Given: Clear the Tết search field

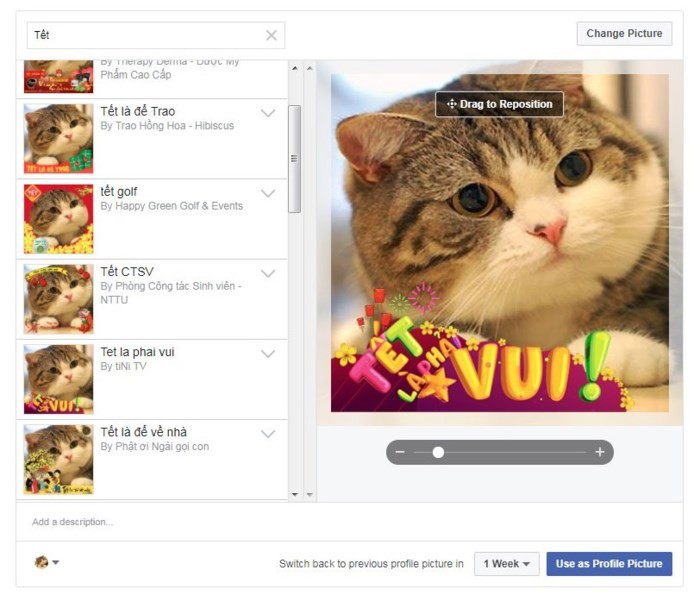Looking at the screenshot, I should click(x=271, y=35).
